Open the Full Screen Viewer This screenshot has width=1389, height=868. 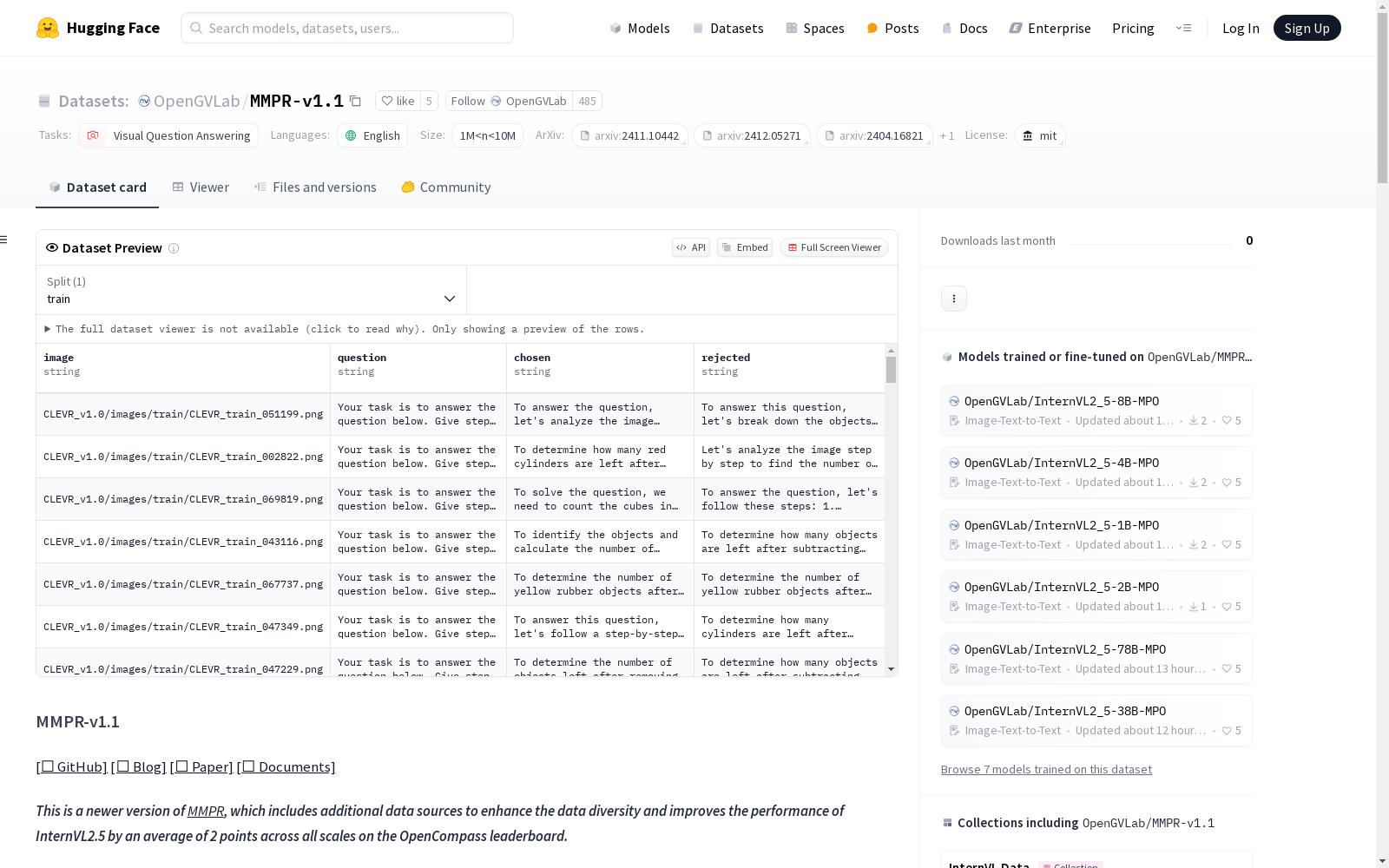click(834, 247)
